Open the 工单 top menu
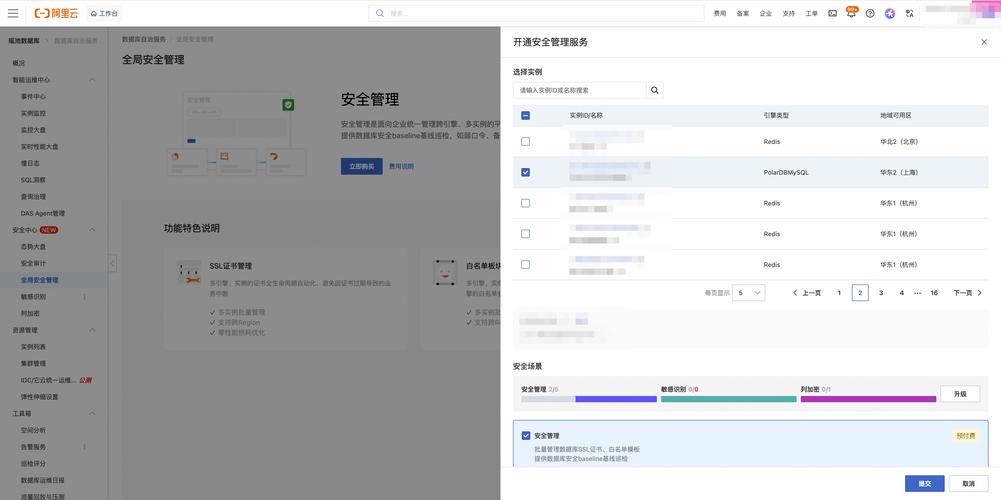The height and width of the screenshot is (500, 1001). pos(811,13)
